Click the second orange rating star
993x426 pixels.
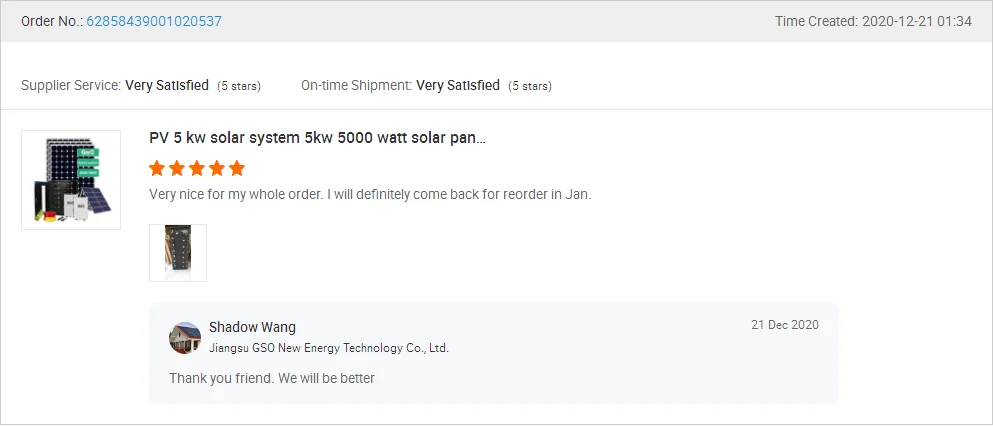tap(177, 168)
